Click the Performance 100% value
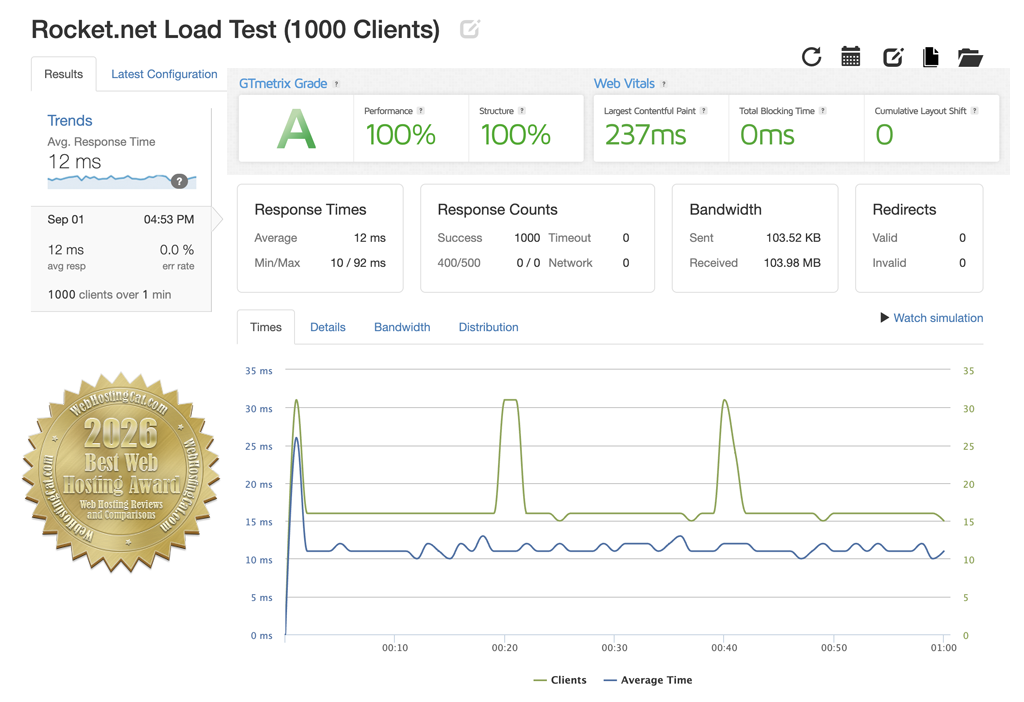This screenshot has height=702, width=1024. tap(400, 135)
